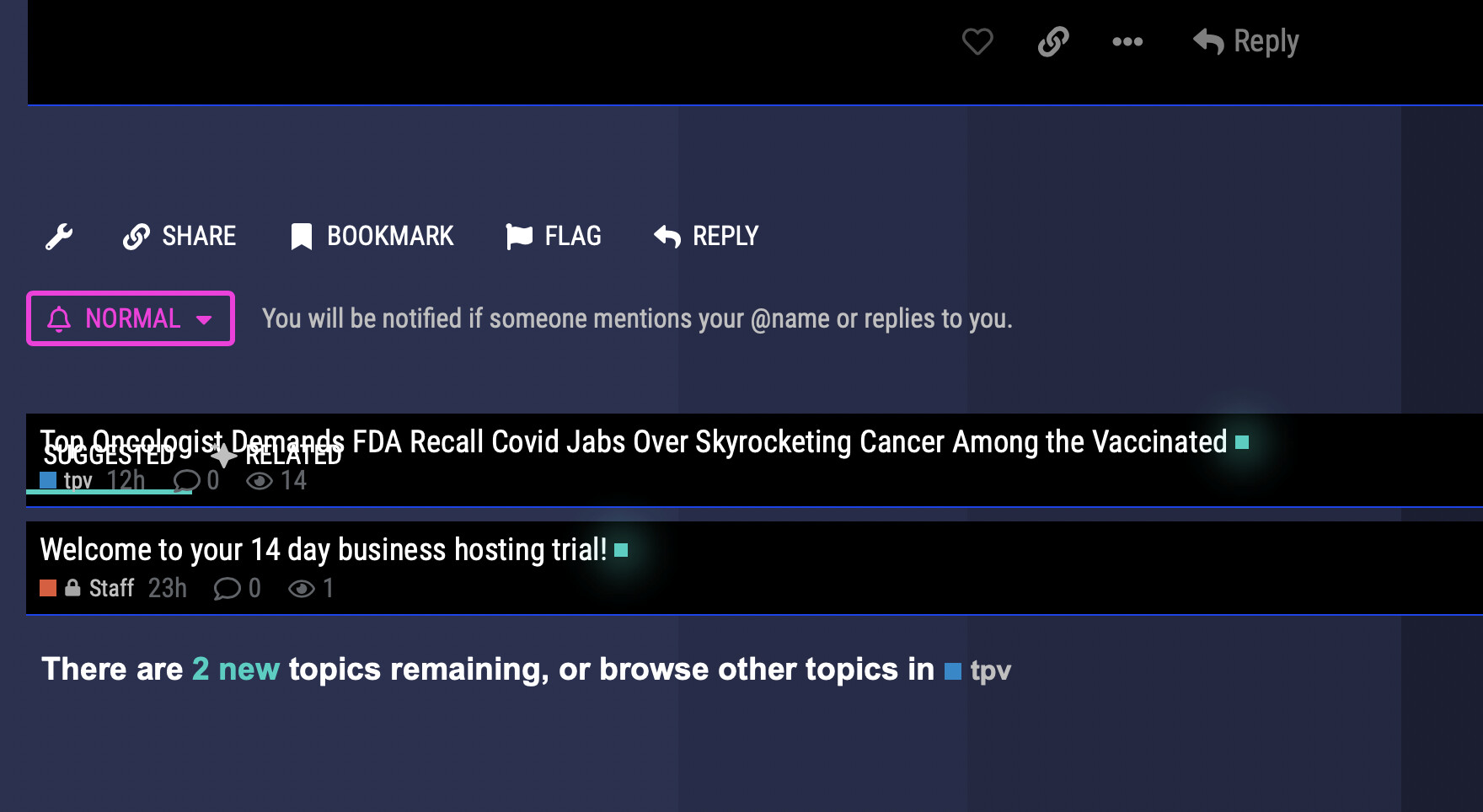Image resolution: width=1483 pixels, height=812 pixels.
Task: Click the Staff category badge
Action: [111, 588]
